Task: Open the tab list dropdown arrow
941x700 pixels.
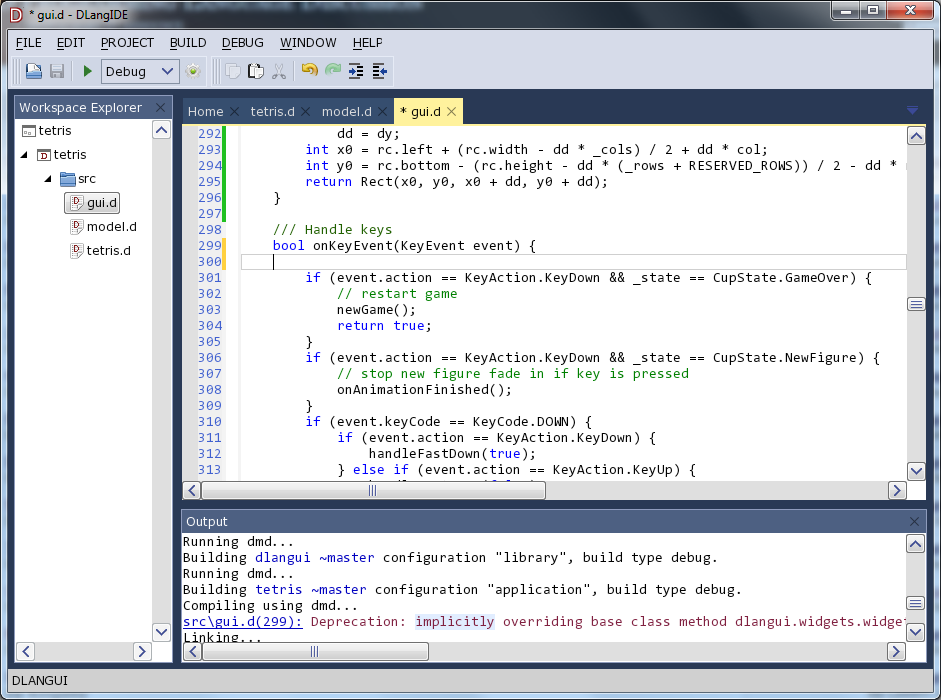Action: [912, 111]
